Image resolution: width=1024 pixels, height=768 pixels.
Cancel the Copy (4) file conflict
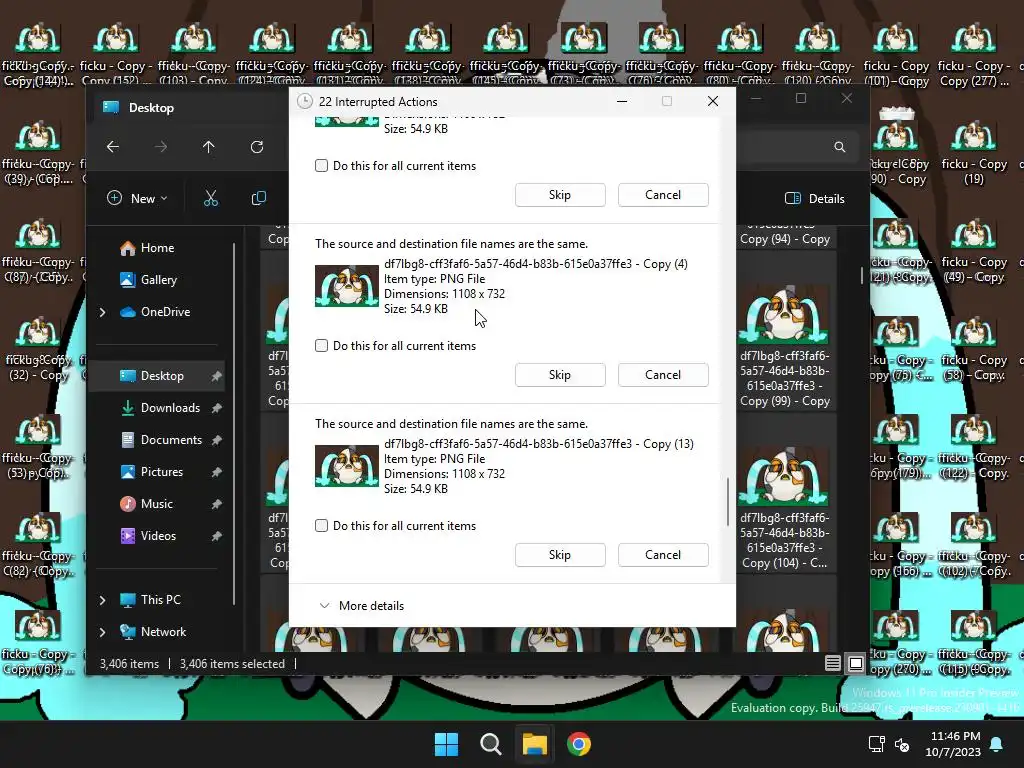tap(663, 375)
